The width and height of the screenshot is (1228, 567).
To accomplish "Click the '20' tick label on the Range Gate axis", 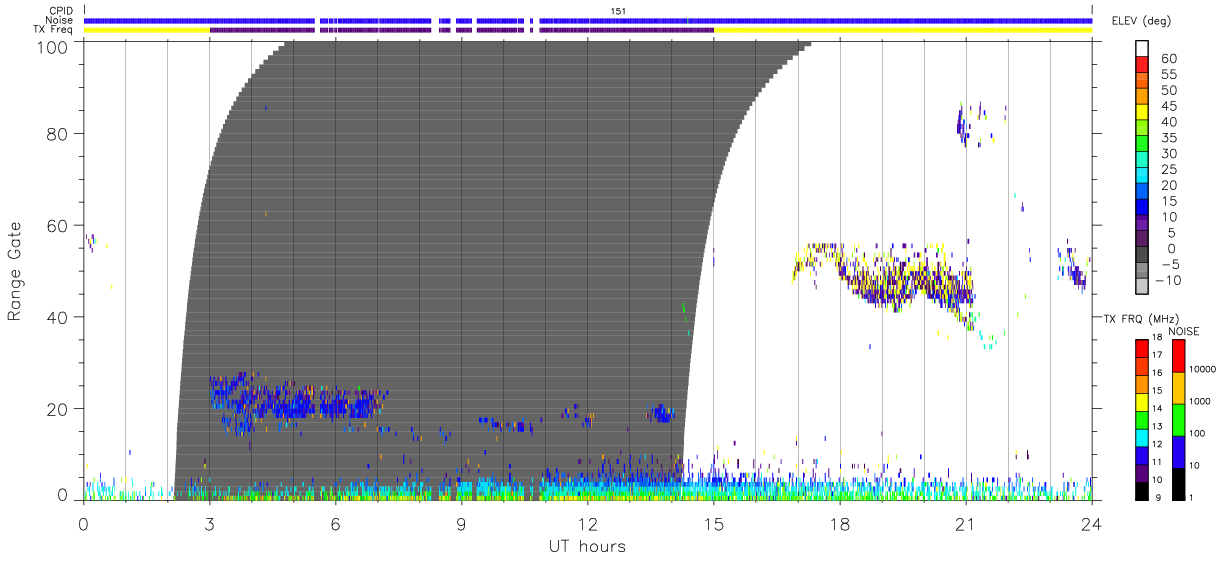I will 58,409.
